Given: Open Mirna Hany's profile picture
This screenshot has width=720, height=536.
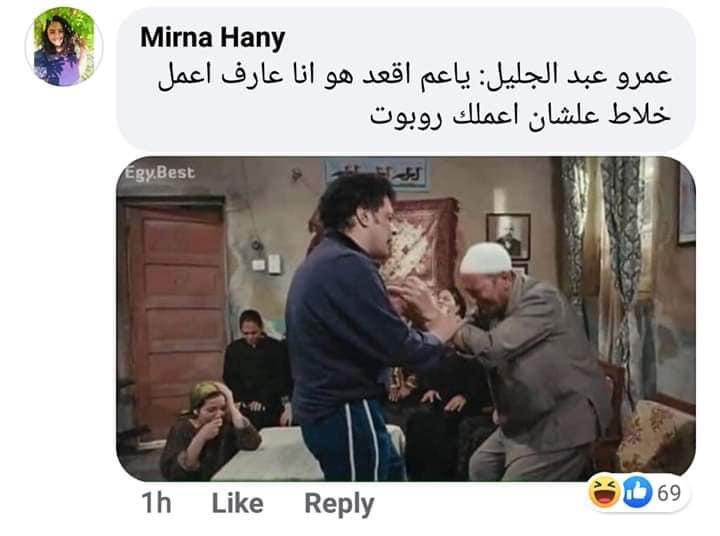Looking at the screenshot, I should pyautogui.click(x=64, y=46).
